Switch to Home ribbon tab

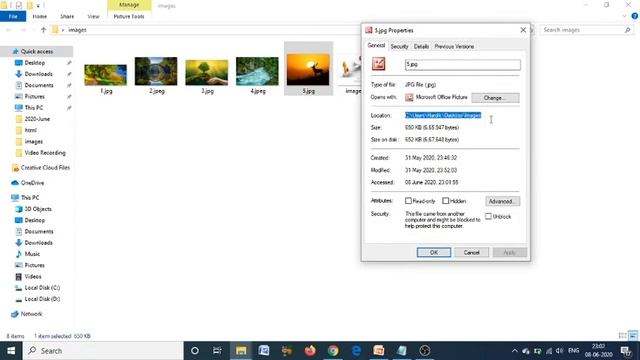click(40, 16)
